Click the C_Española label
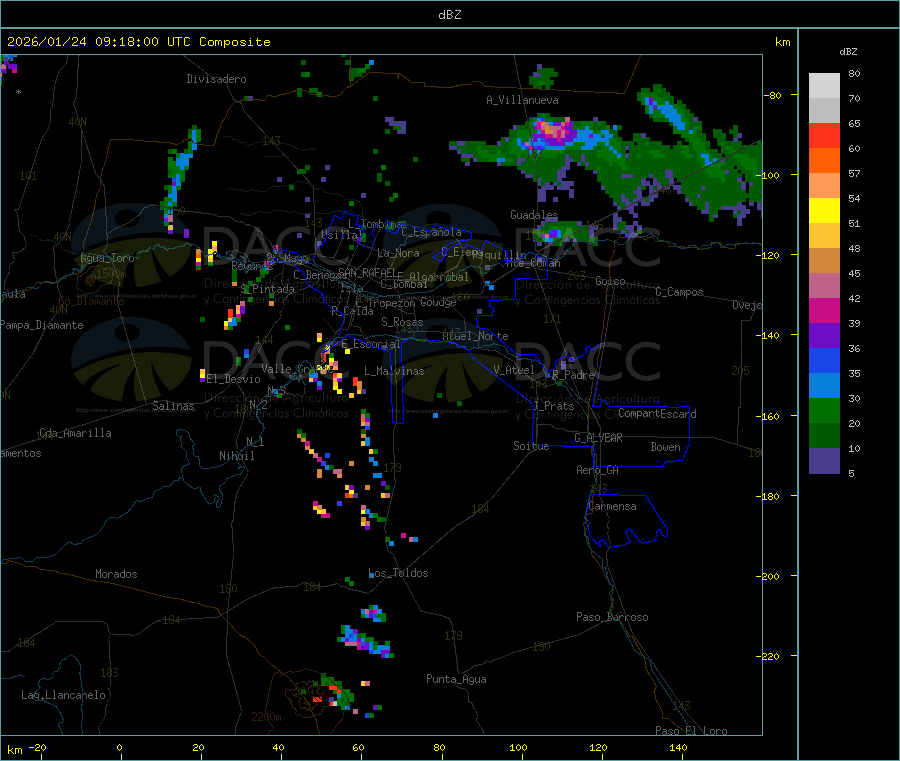 click(431, 232)
